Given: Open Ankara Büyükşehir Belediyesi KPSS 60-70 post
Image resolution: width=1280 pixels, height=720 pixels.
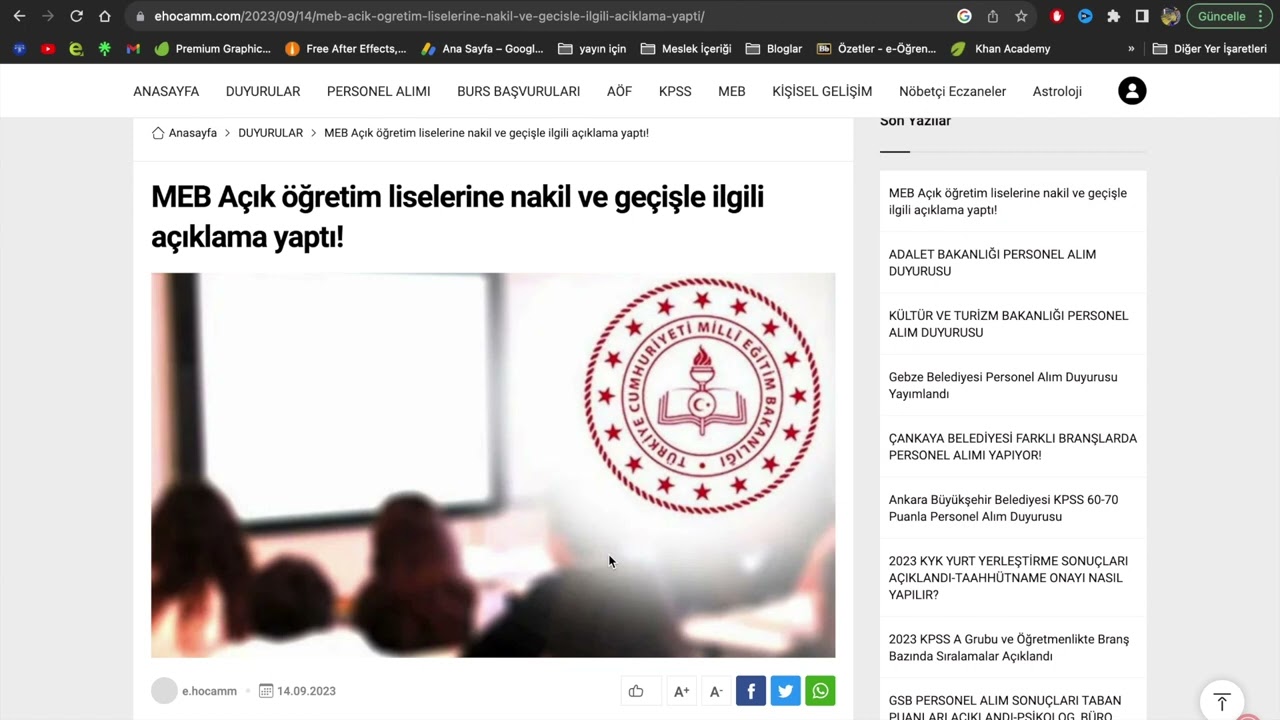Looking at the screenshot, I should pyautogui.click(x=1004, y=508).
